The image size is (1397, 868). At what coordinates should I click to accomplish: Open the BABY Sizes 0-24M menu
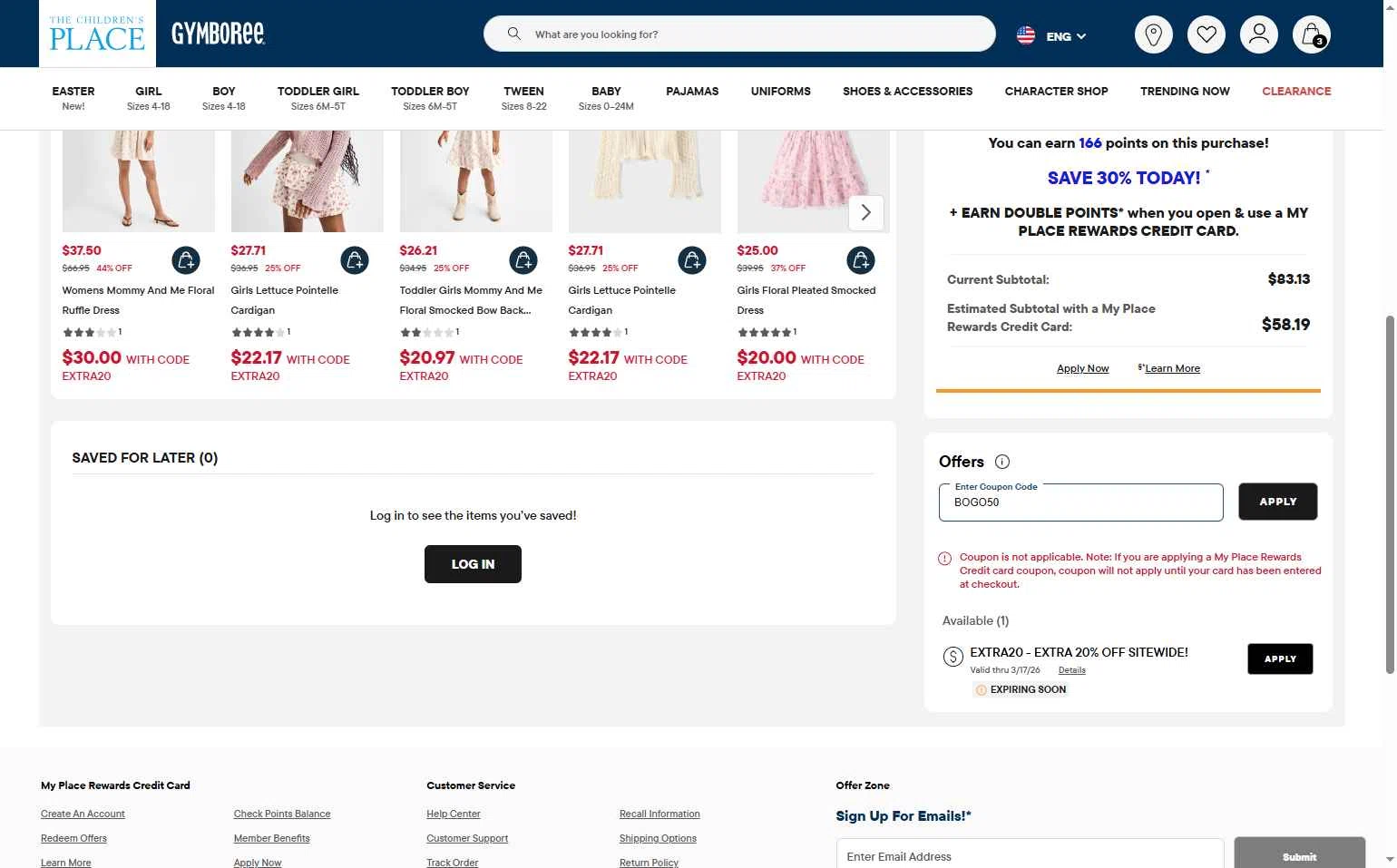point(606,98)
